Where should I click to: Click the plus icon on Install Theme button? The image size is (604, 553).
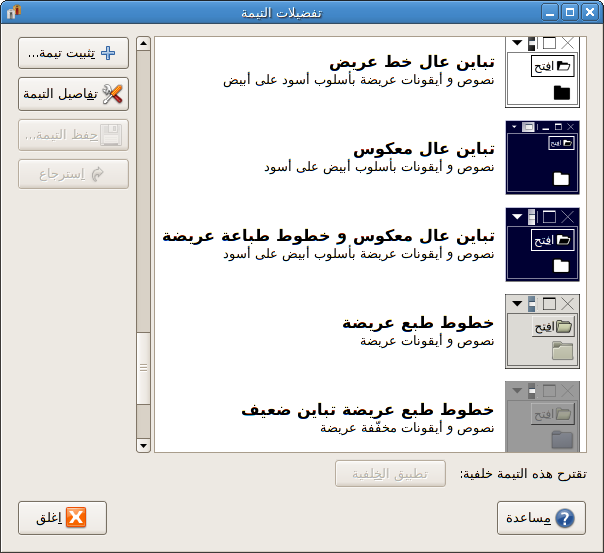tap(109, 53)
